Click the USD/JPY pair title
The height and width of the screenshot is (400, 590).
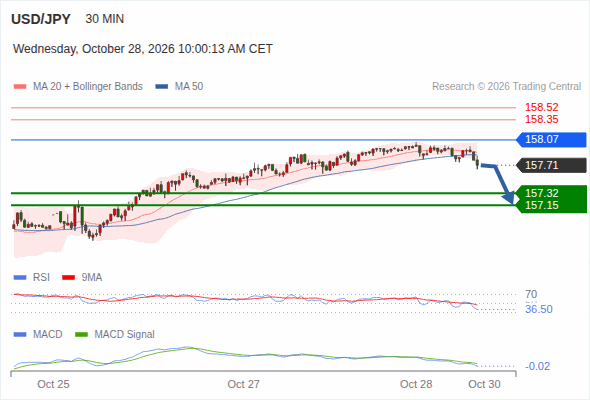pos(41,19)
